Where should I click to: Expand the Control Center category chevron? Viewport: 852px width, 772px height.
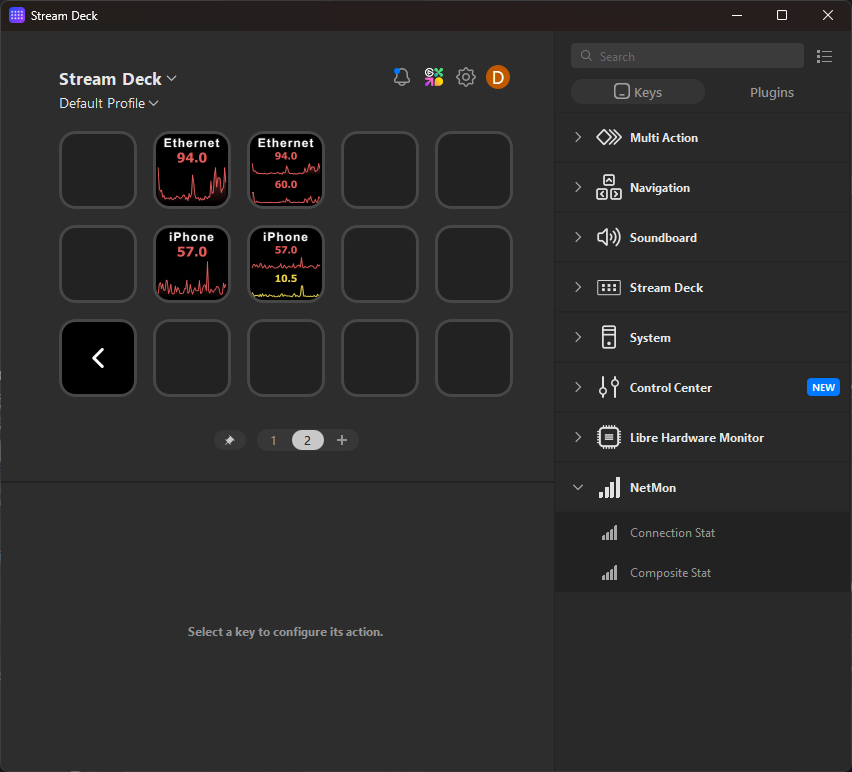pos(578,387)
